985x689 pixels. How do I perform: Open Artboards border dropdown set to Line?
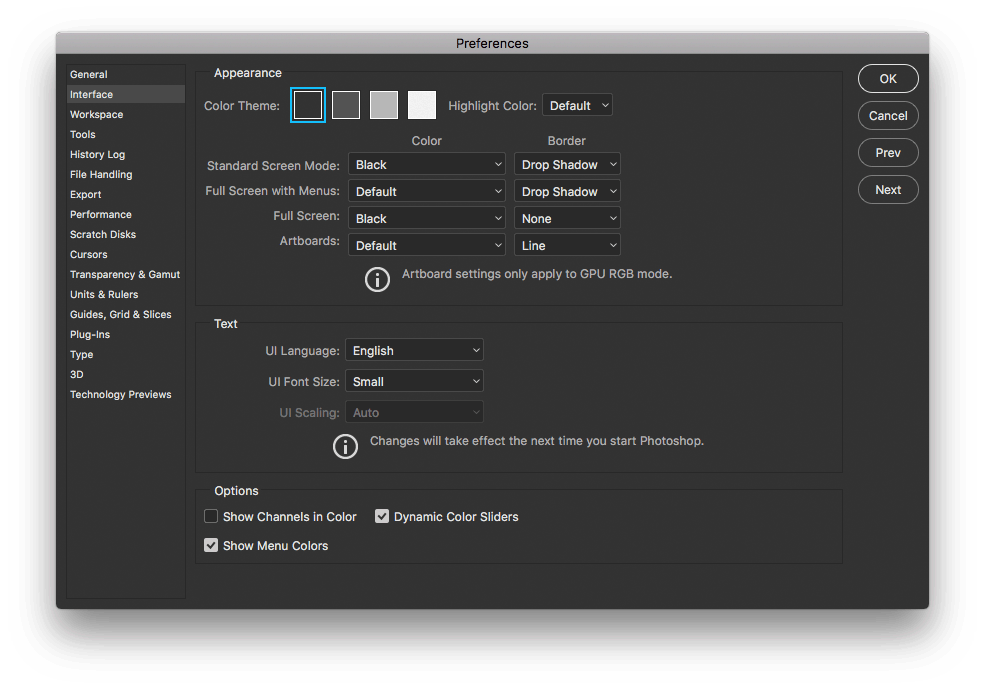(567, 246)
